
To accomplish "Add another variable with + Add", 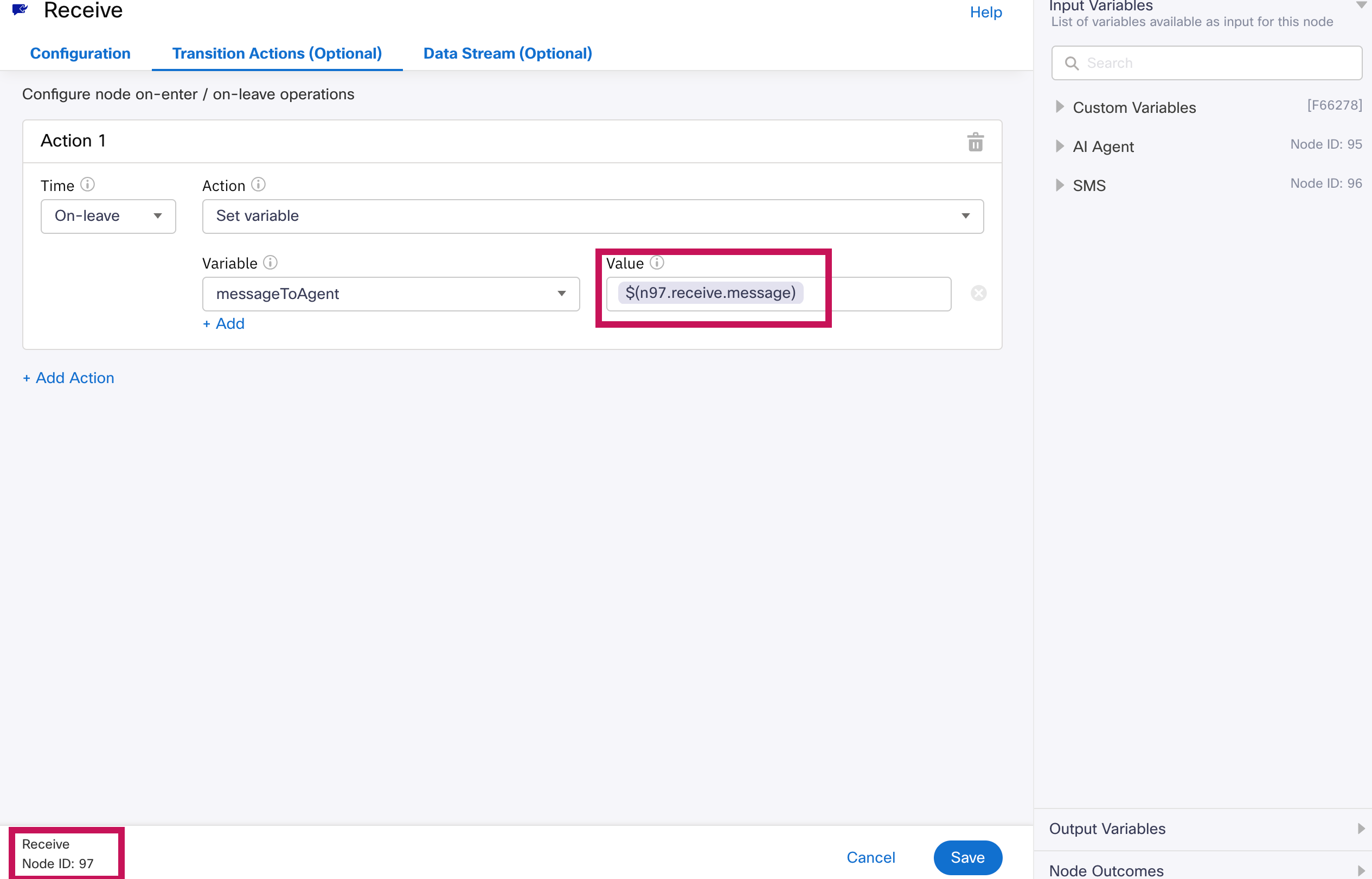I will [223, 323].
